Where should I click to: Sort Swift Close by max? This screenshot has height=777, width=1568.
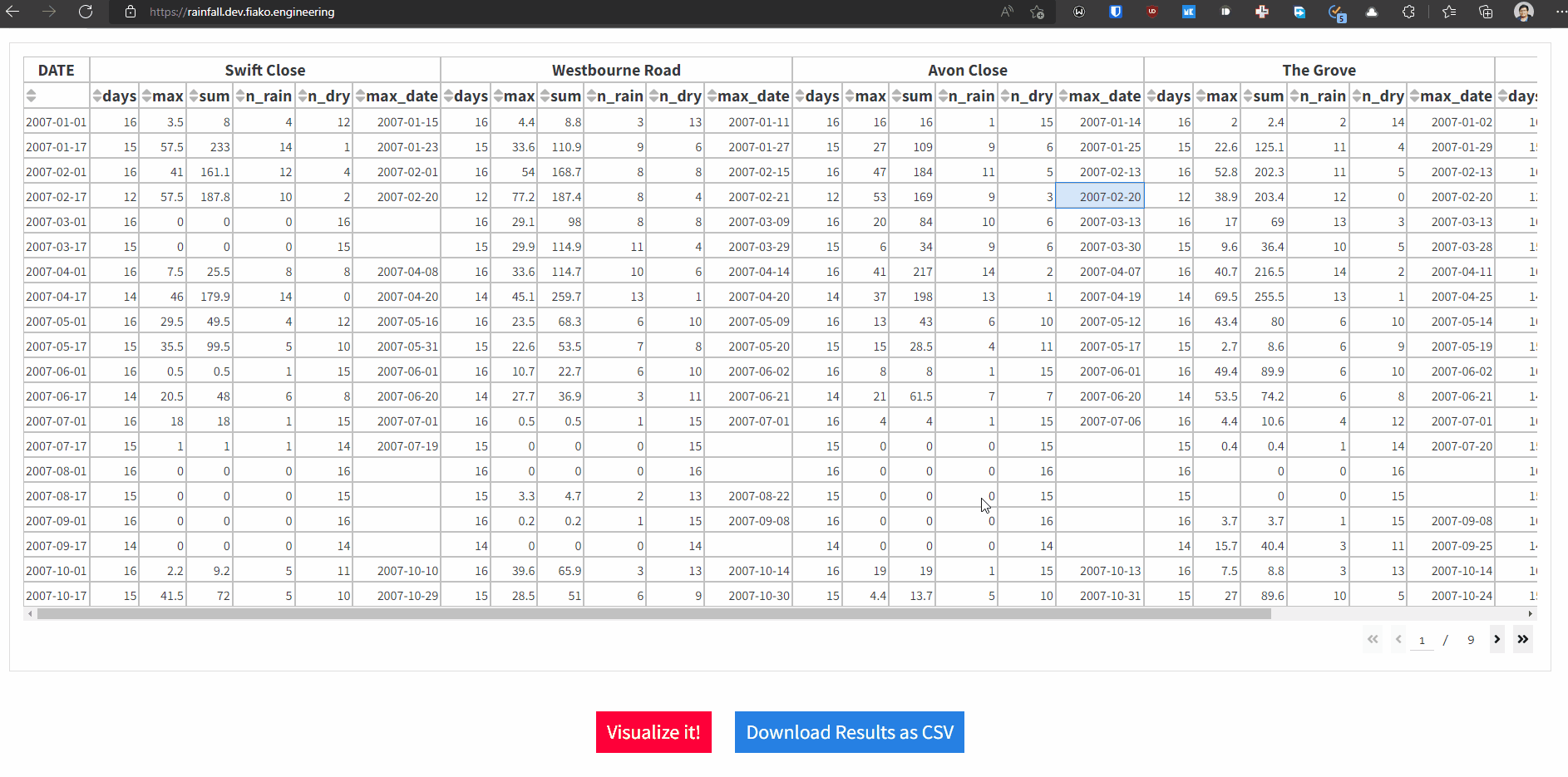coord(146,96)
